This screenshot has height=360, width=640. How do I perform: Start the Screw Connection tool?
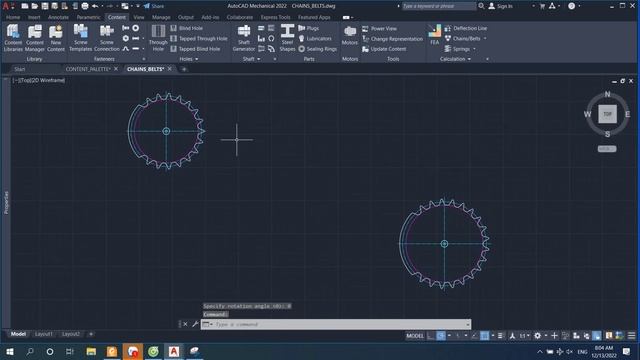[x=107, y=38]
